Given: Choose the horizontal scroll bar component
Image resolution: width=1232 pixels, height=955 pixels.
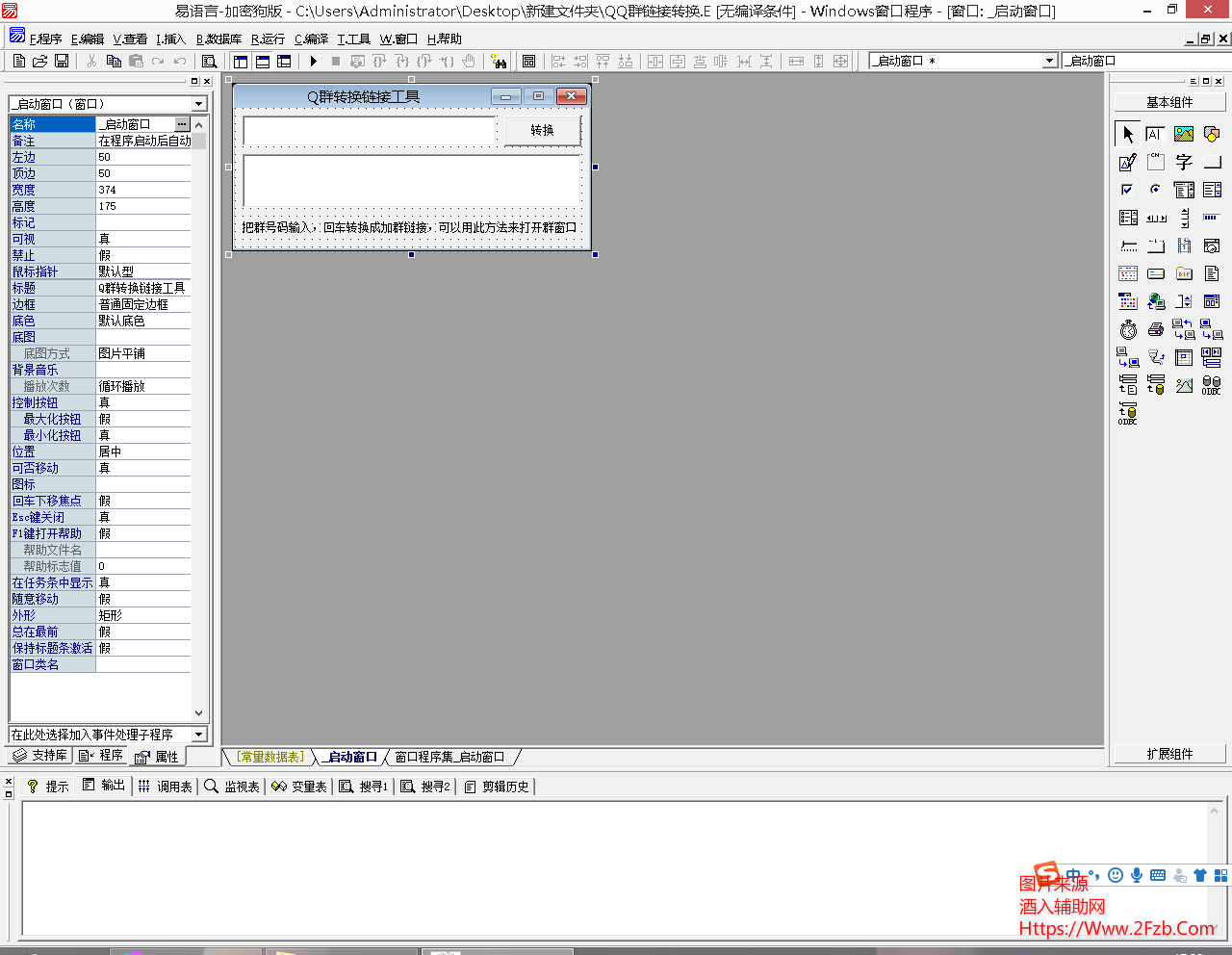Looking at the screenshot, I should pos(1155,218).
